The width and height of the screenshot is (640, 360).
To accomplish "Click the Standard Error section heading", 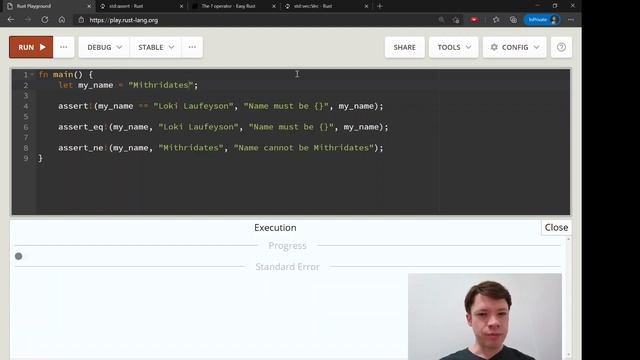I will 287,267.
